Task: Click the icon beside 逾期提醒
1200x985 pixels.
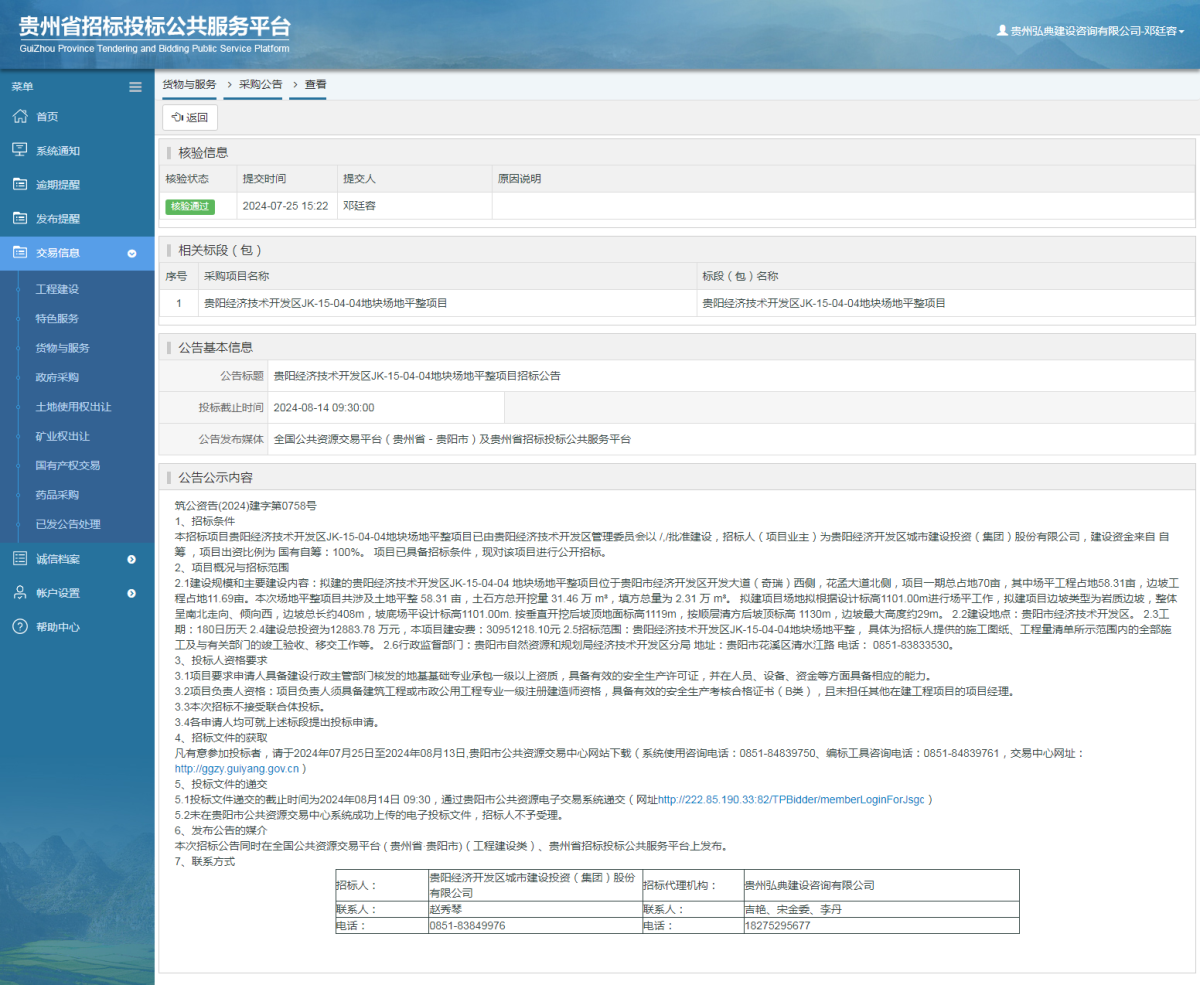Action: coord(20,184)
